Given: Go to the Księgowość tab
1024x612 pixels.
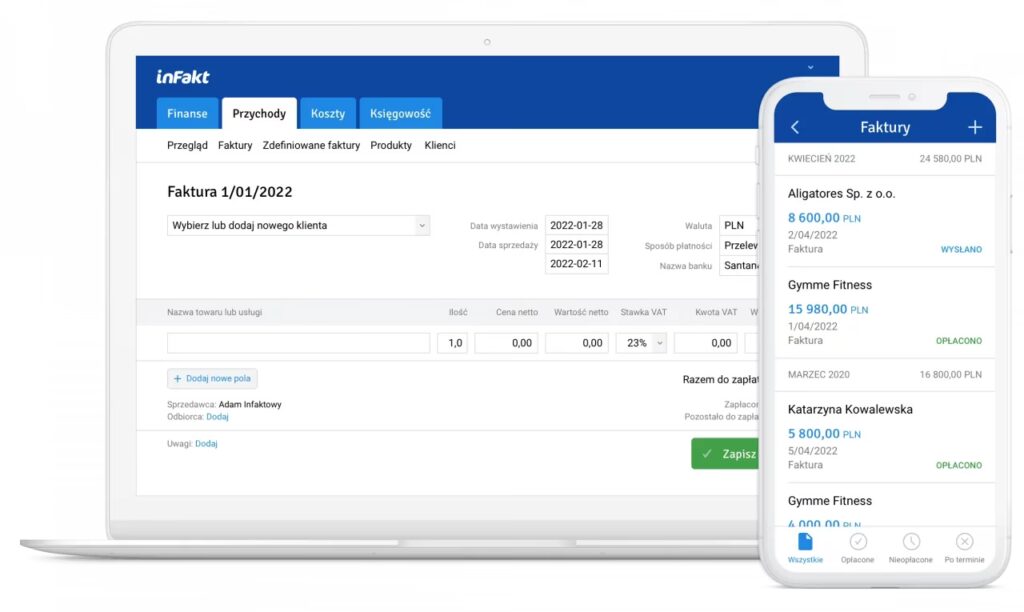Looking at the screenshot, I should tap(399, 114).
